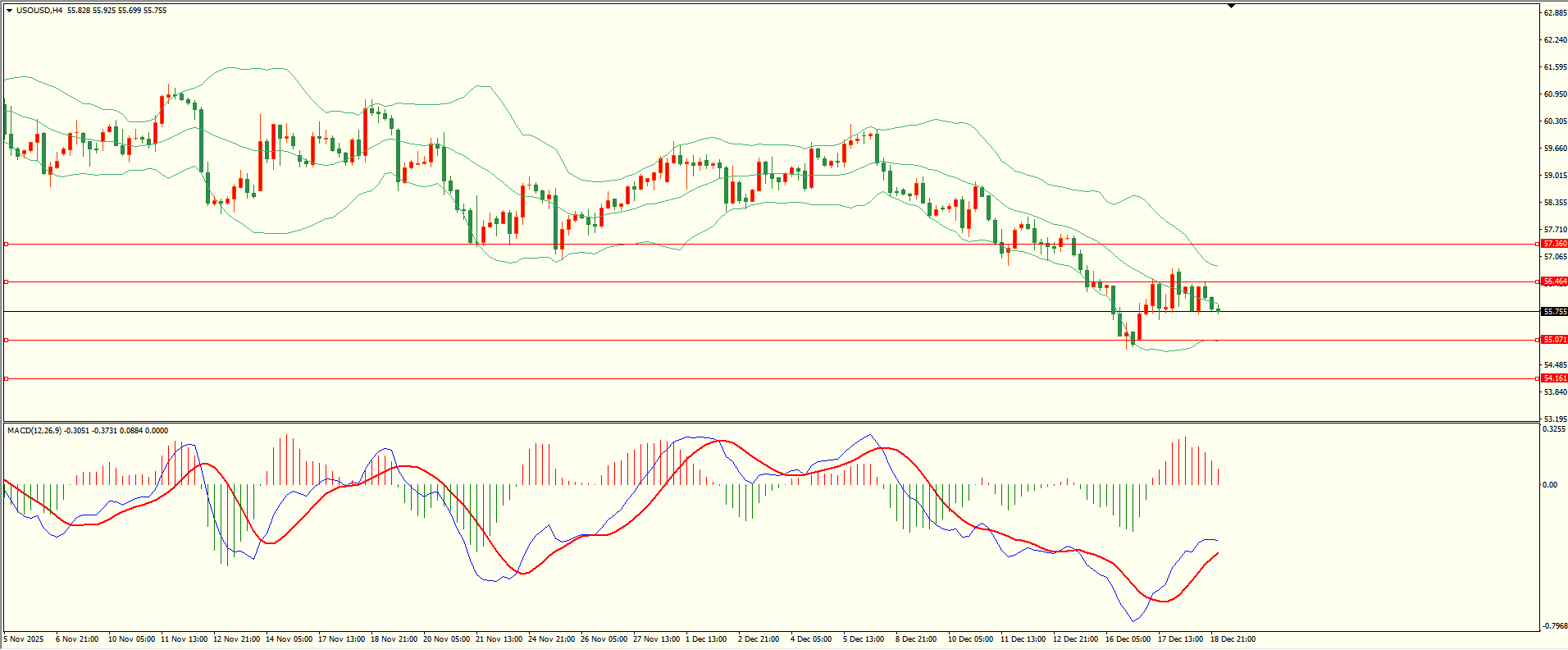Viewport: 1568px width, 650px height.
Task: Click the 1 Dec 13:00 time axis label
Action: (x=706, y=639)
